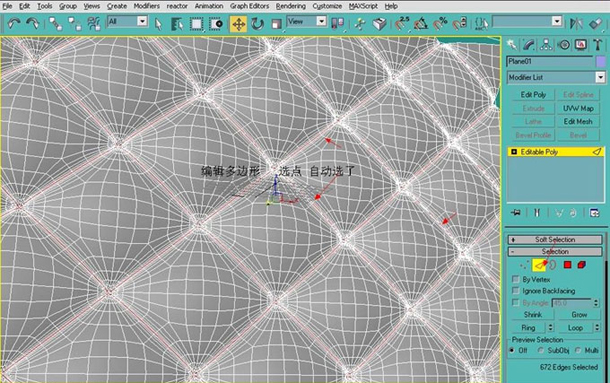Collapse the Selection rollout
This screenshot has height=383, width=610.
(x=555, y=251)
